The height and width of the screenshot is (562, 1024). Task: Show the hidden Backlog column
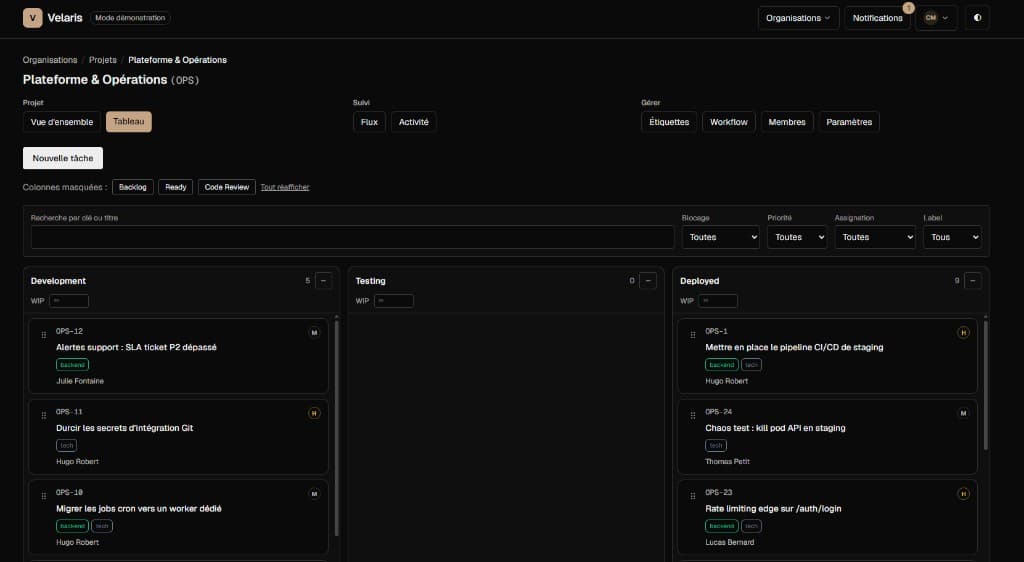click(x=133, y=187)
